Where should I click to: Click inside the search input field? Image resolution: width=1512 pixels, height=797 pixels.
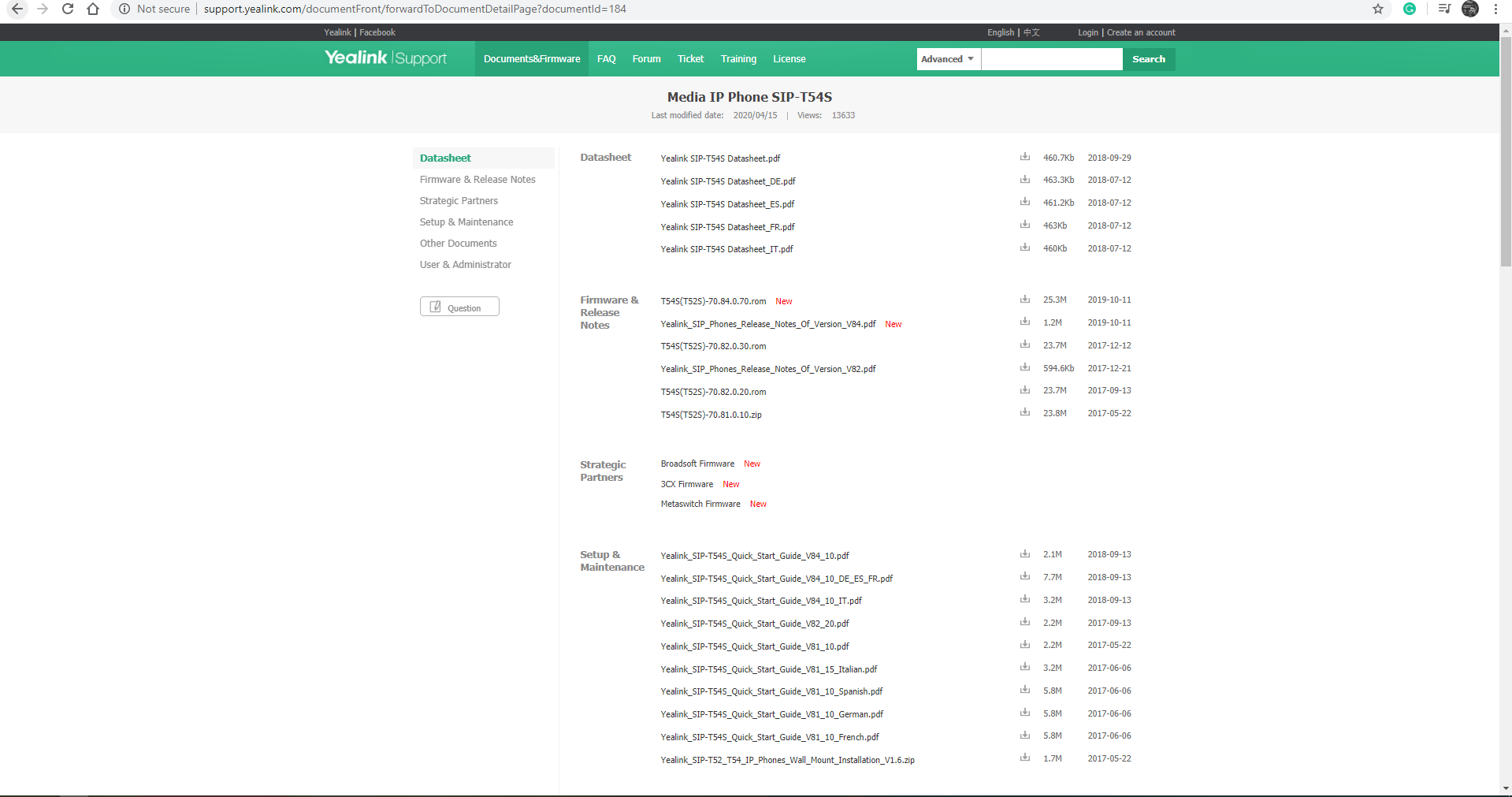coord(1051,59)
